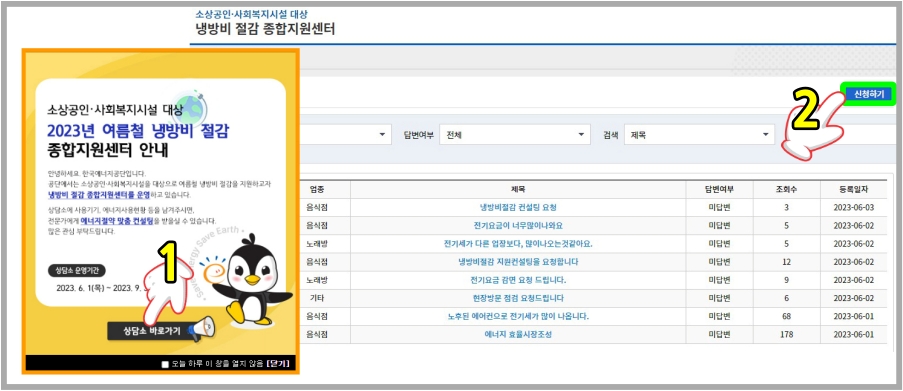The image size is (903, 391).
Task: Click the 상담소 바로가기 button in popup
Action: [x=152, y=331]
